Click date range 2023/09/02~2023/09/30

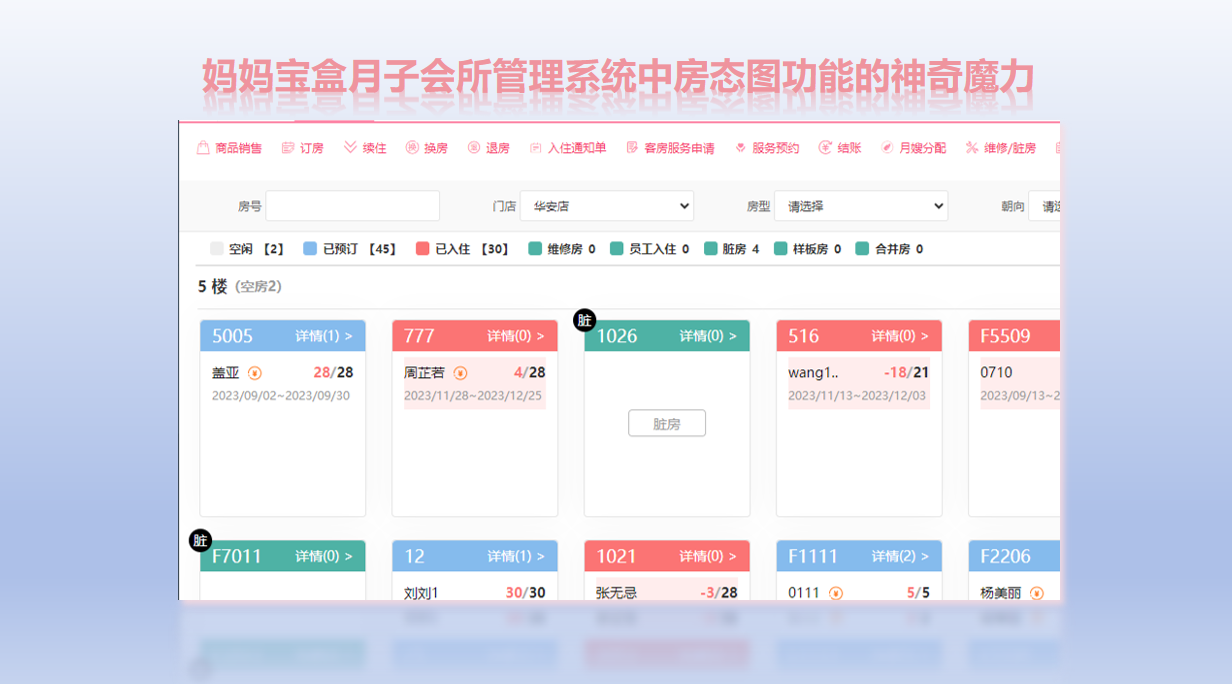[x=281, y=396]
